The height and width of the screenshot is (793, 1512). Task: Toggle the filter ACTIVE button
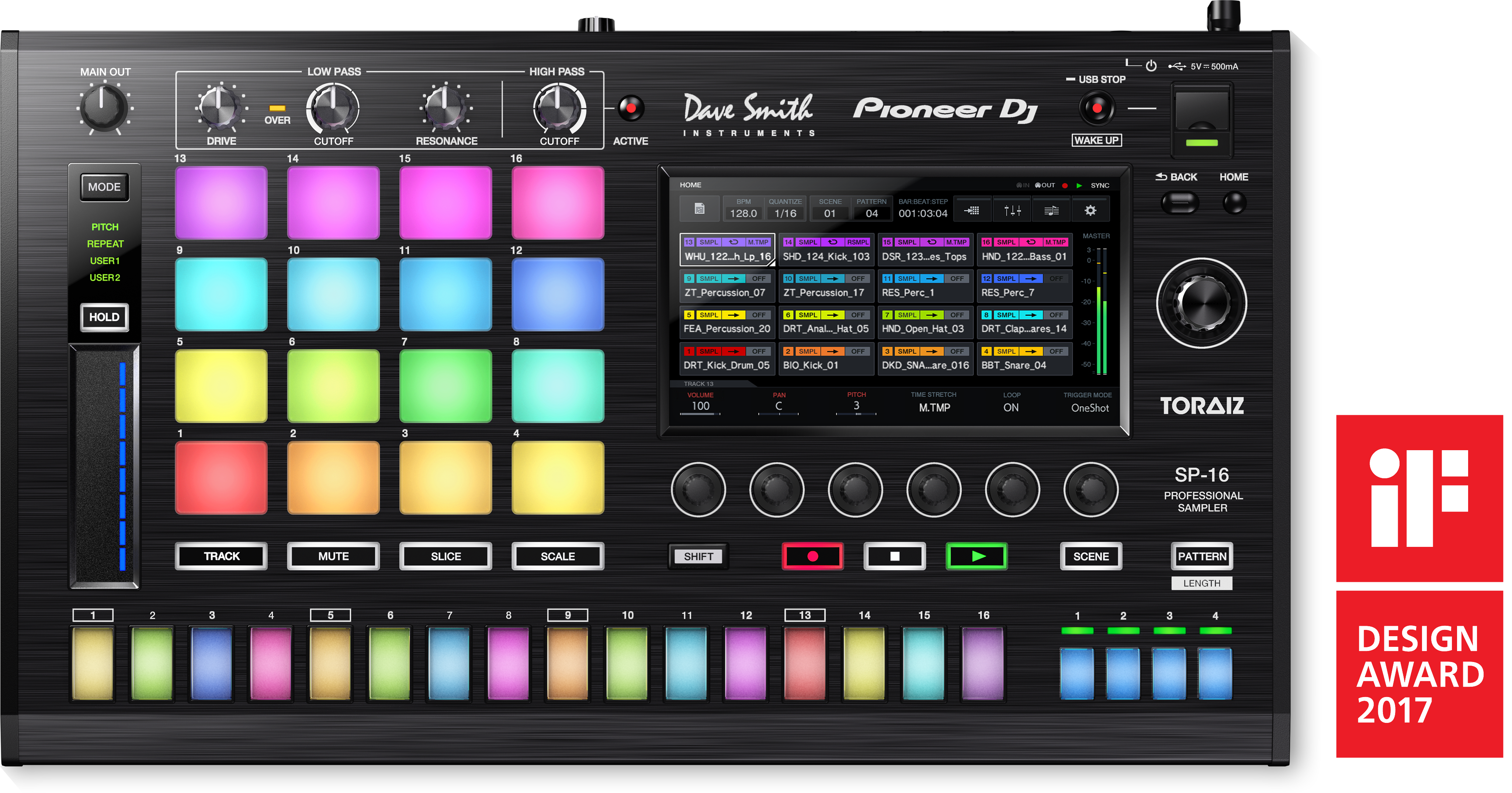(631, 108)
